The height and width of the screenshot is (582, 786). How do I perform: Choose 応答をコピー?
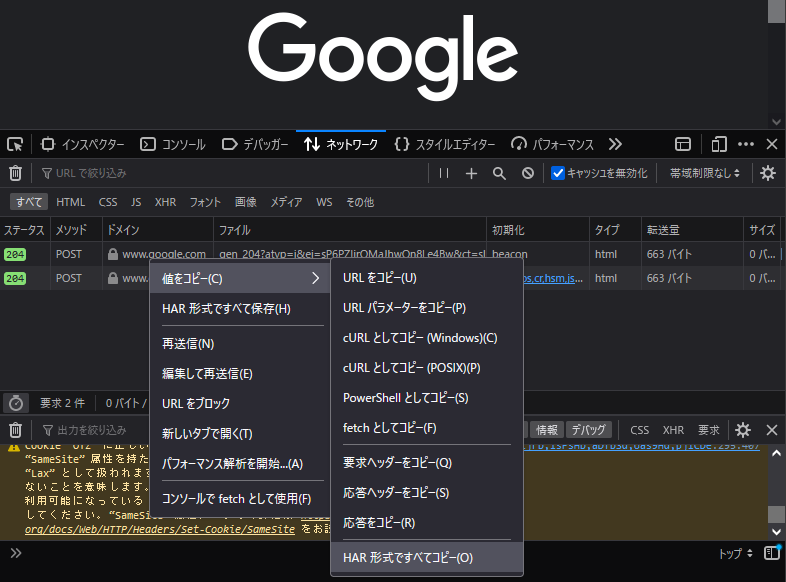427,522
